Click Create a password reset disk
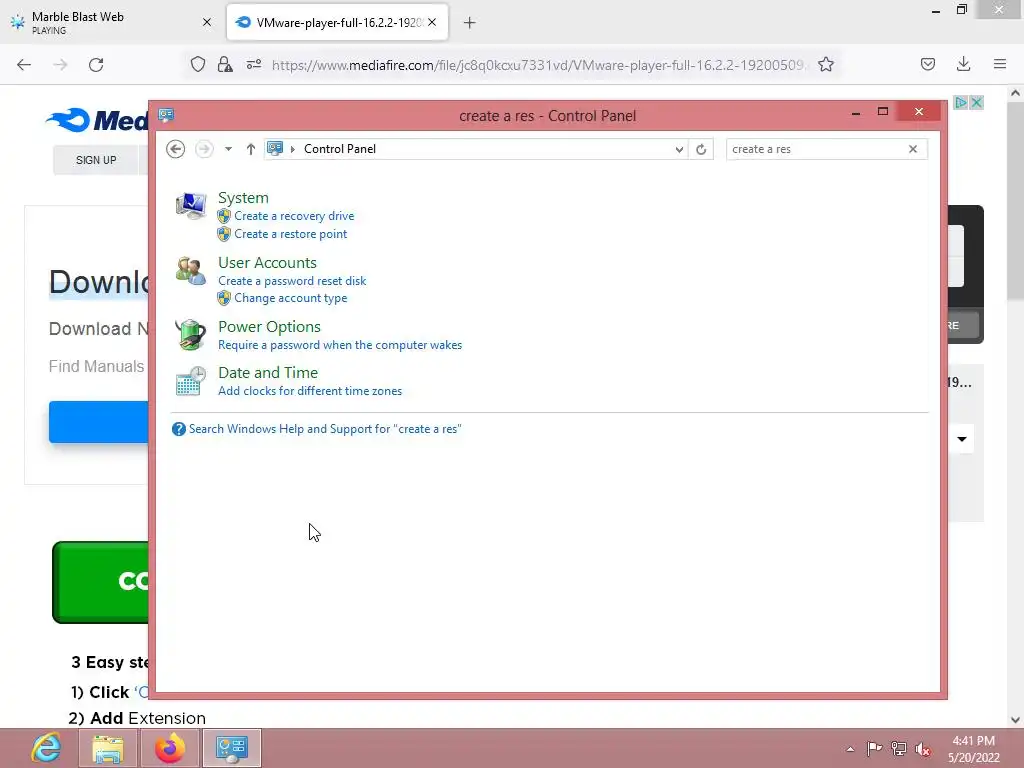The width and height of the screenshot is (1024, 768). (x=292, y=281)
